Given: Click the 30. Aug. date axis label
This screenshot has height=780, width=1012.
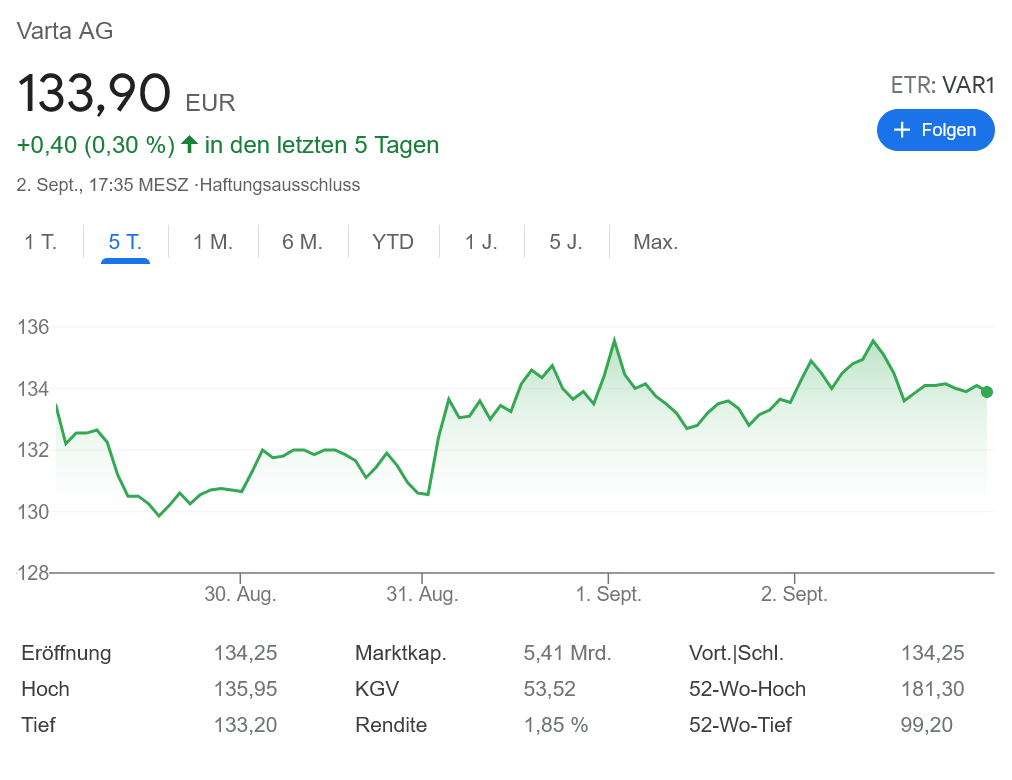Looking at the screenshot, I should [x=240, y=594].
